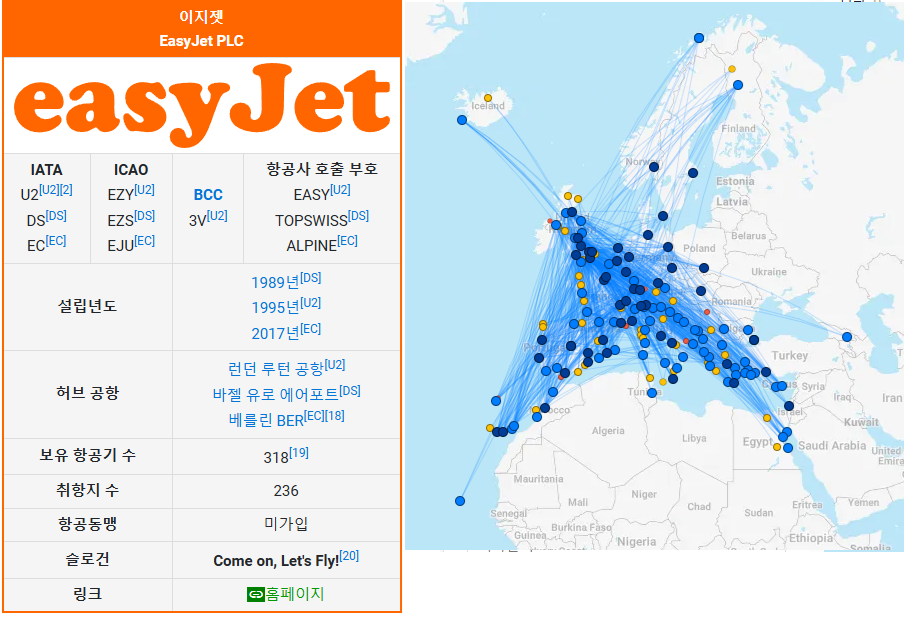Select the 허브 공항 label
Screen dimensions: 904x628
tap(88, 393)
